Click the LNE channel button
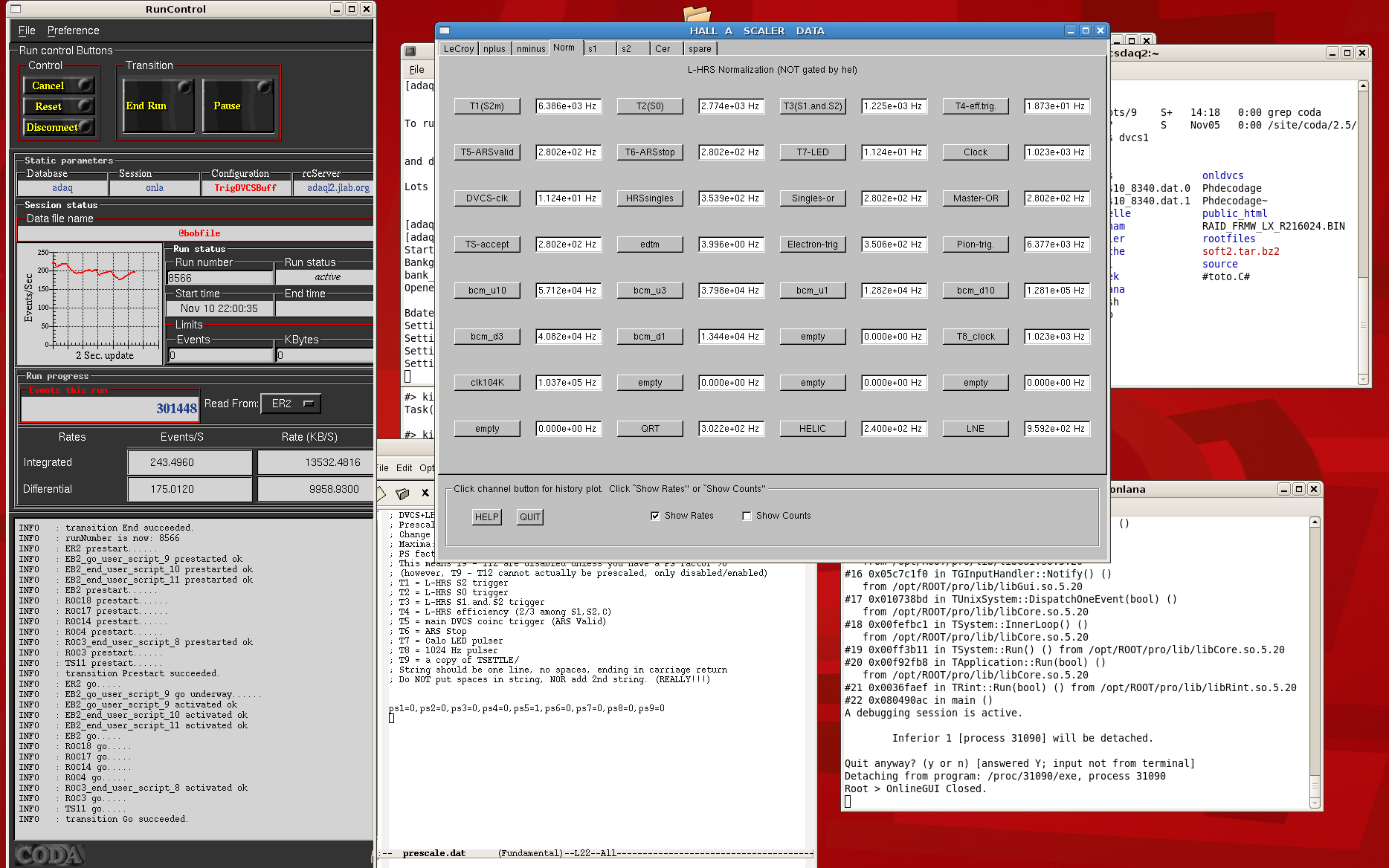This screenshot has height=868, width=1389. (x=976, y=429)
